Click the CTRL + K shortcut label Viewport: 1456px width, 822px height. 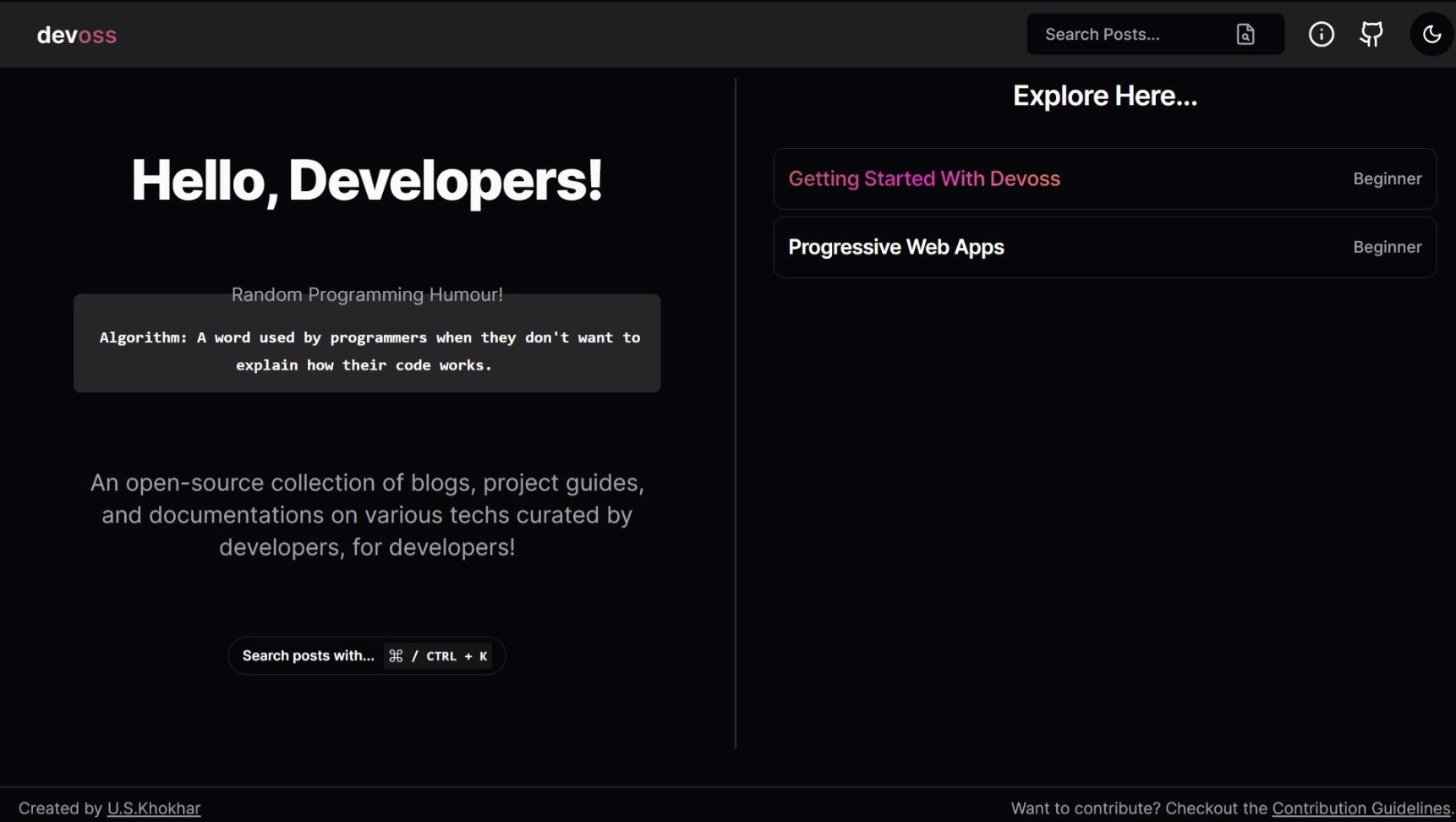(457, 656)
